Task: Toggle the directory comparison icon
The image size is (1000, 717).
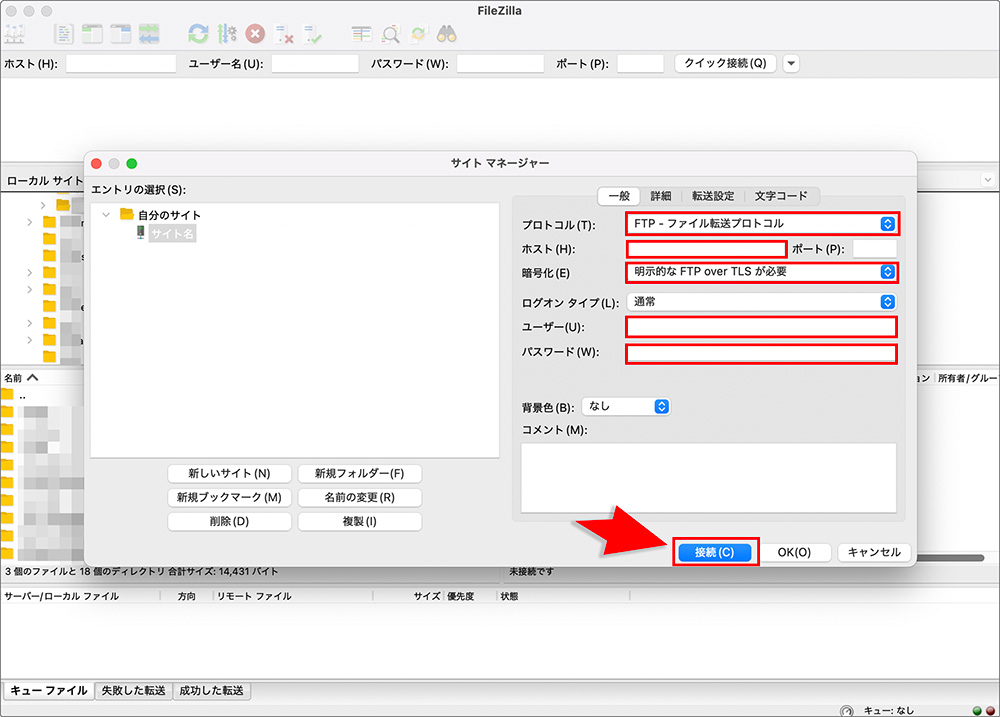Action: click(390, 34)
